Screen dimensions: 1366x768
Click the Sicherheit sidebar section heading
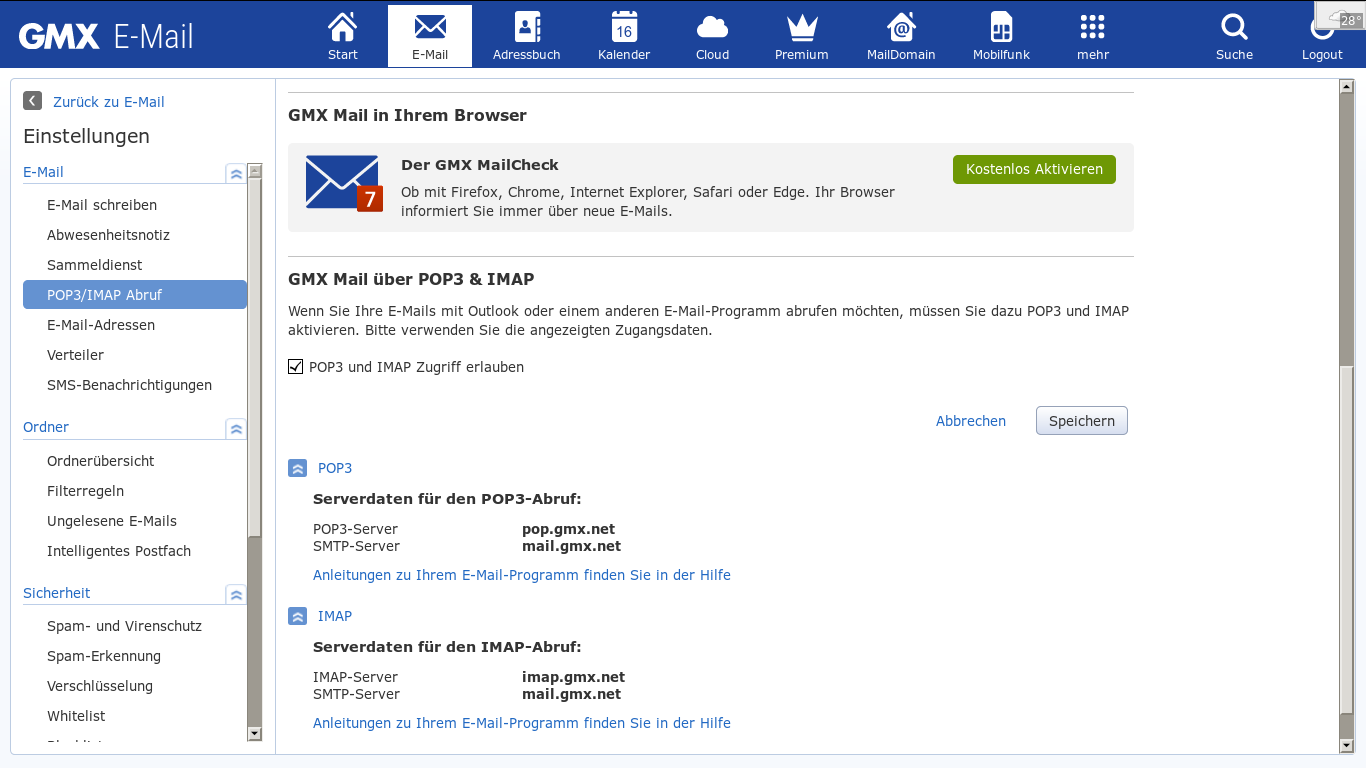(x=57, y=593)
